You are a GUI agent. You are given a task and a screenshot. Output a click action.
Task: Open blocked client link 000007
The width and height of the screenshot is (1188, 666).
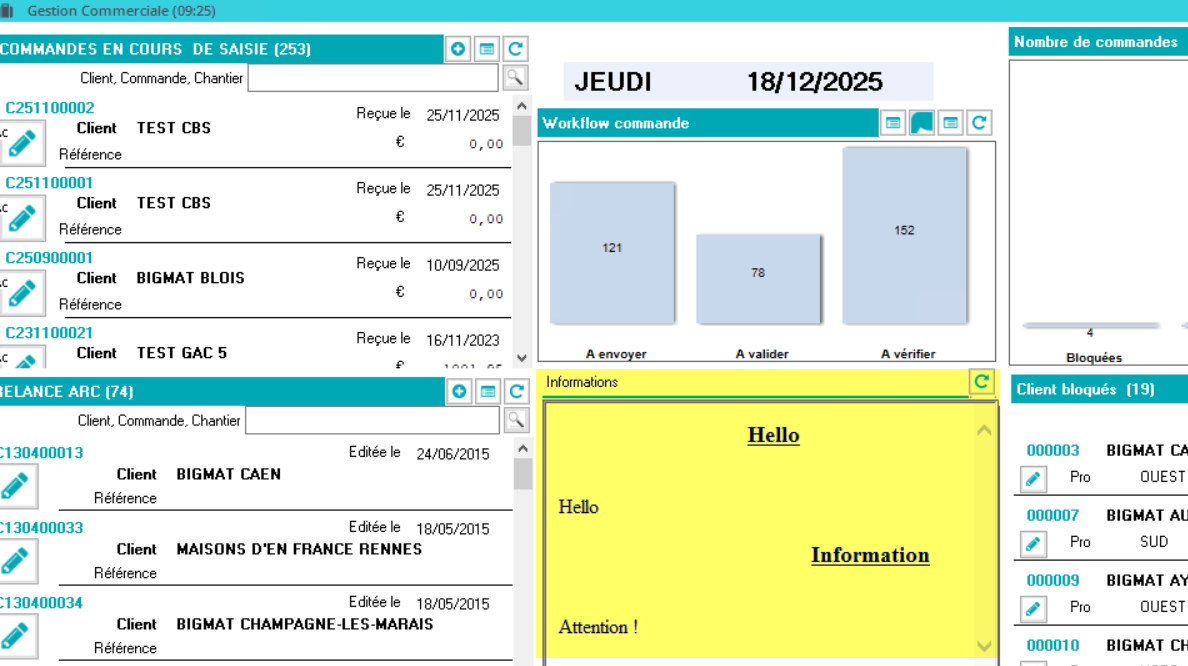(1052, 515)
